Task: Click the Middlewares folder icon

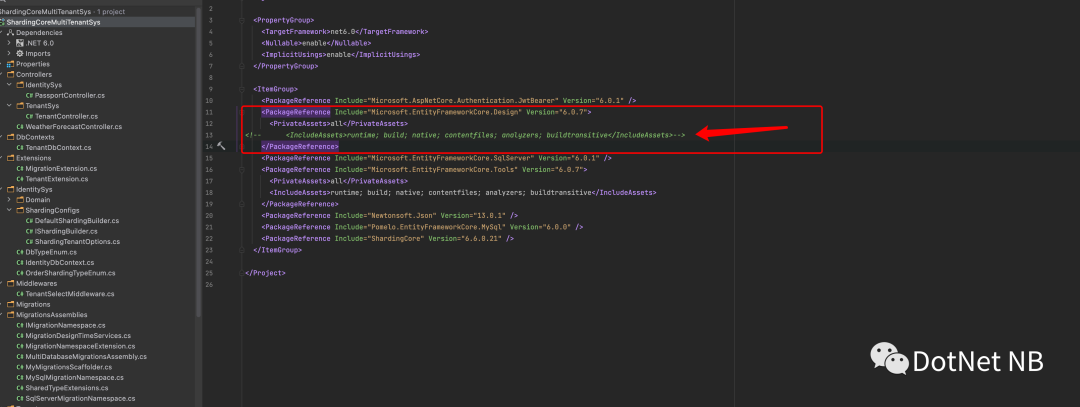Action: (x=10, y=284)
